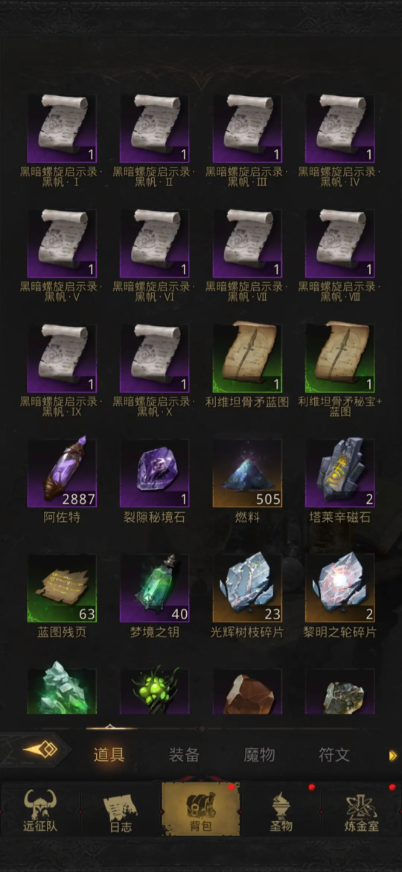This screenshot has height=872, width=402.
Task: Select the 黑暗螺旋启示录 黑帆·I scroll
Action: point(62,128)
